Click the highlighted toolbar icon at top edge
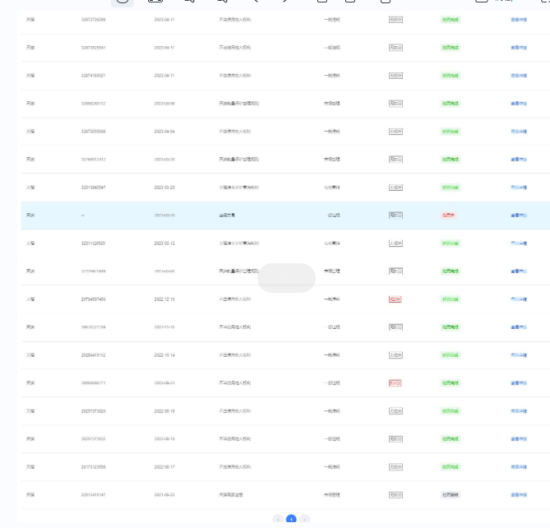Viewport: 550px width, 528px height. (122, 2)
